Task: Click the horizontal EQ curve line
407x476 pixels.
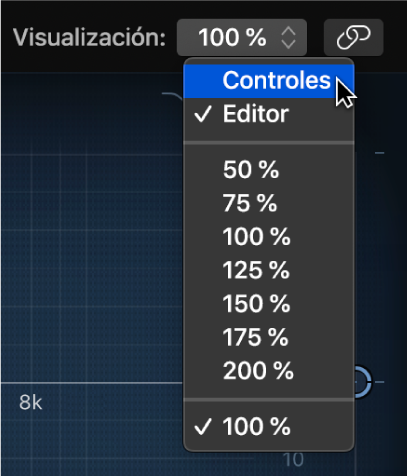Action: (x=92, y=383)
